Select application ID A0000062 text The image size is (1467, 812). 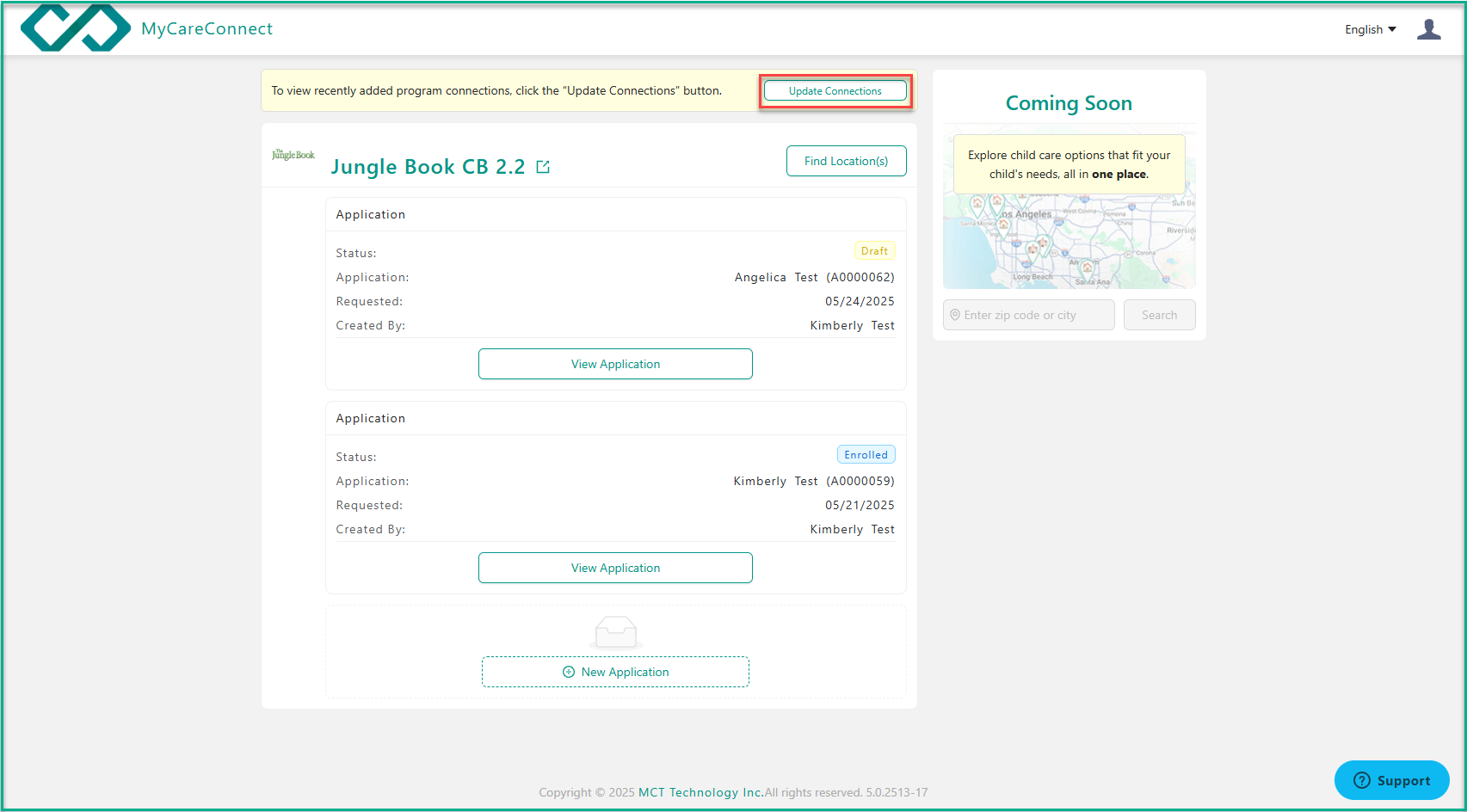coord(860,277)
